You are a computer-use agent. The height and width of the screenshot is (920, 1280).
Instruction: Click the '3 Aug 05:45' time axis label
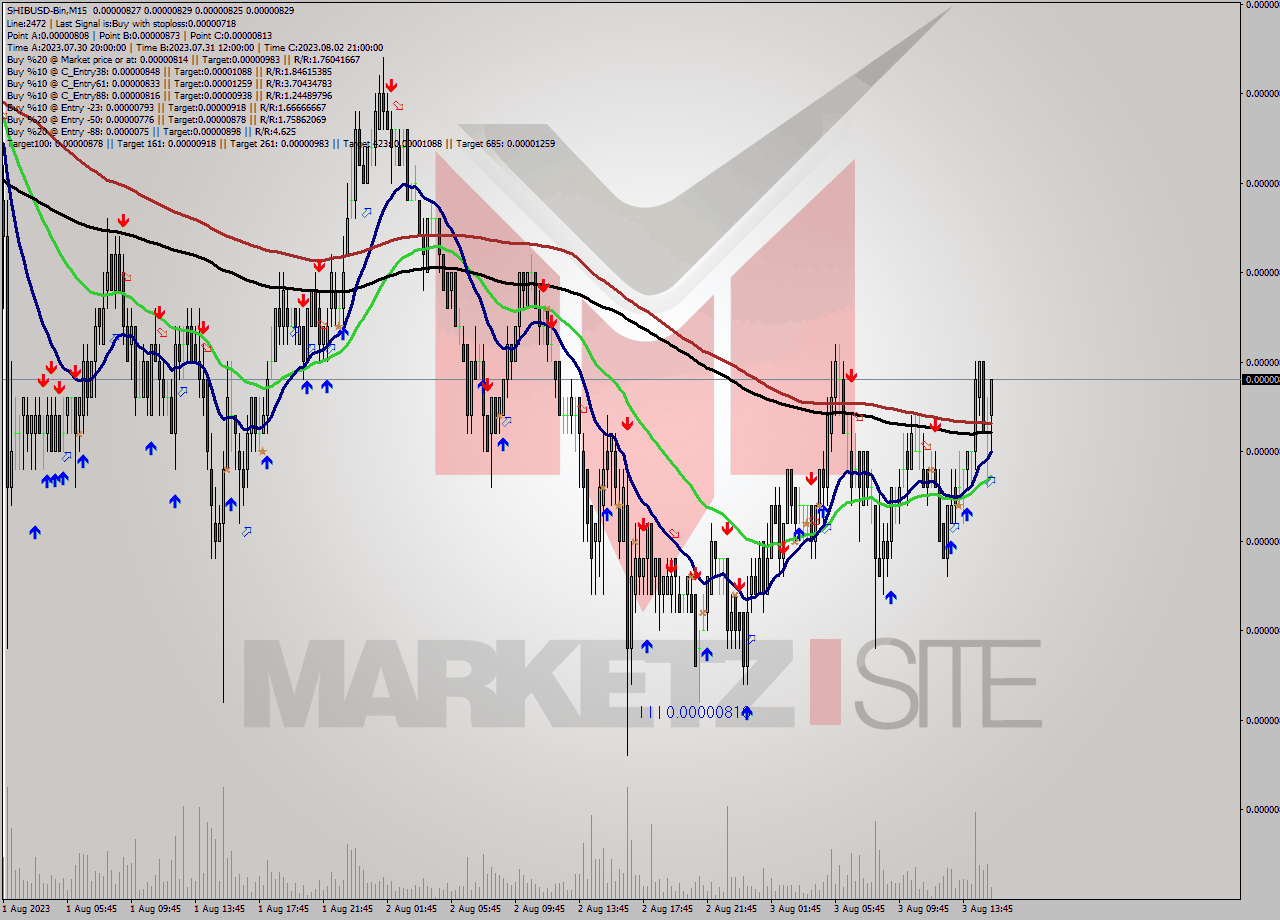pyautogui.click(x=859, y=909)
